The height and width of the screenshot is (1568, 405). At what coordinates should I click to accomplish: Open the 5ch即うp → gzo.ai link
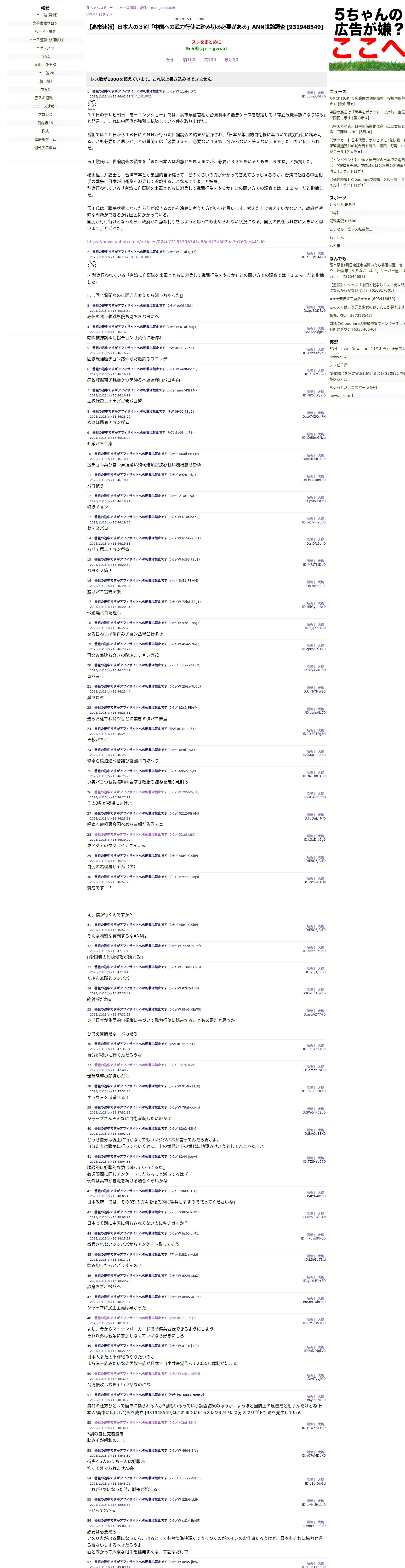(207, 49)
